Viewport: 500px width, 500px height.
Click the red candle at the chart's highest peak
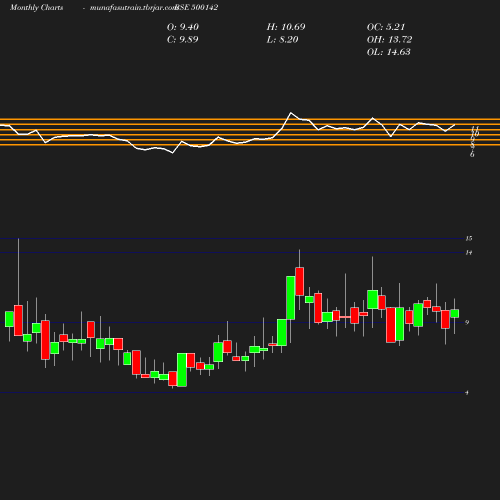(x=300, y=281)
